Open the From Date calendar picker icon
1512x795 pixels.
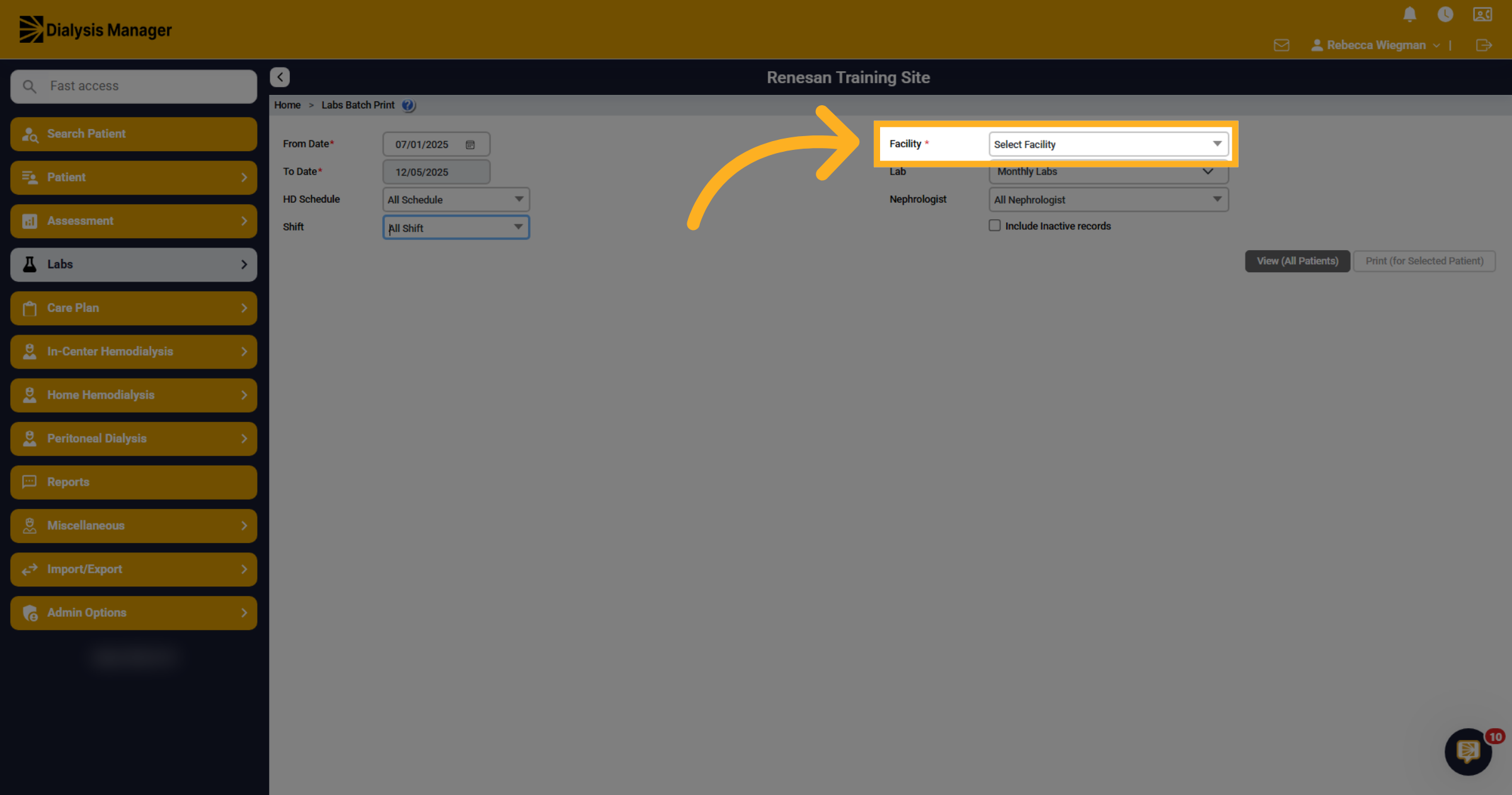(470, 145)
